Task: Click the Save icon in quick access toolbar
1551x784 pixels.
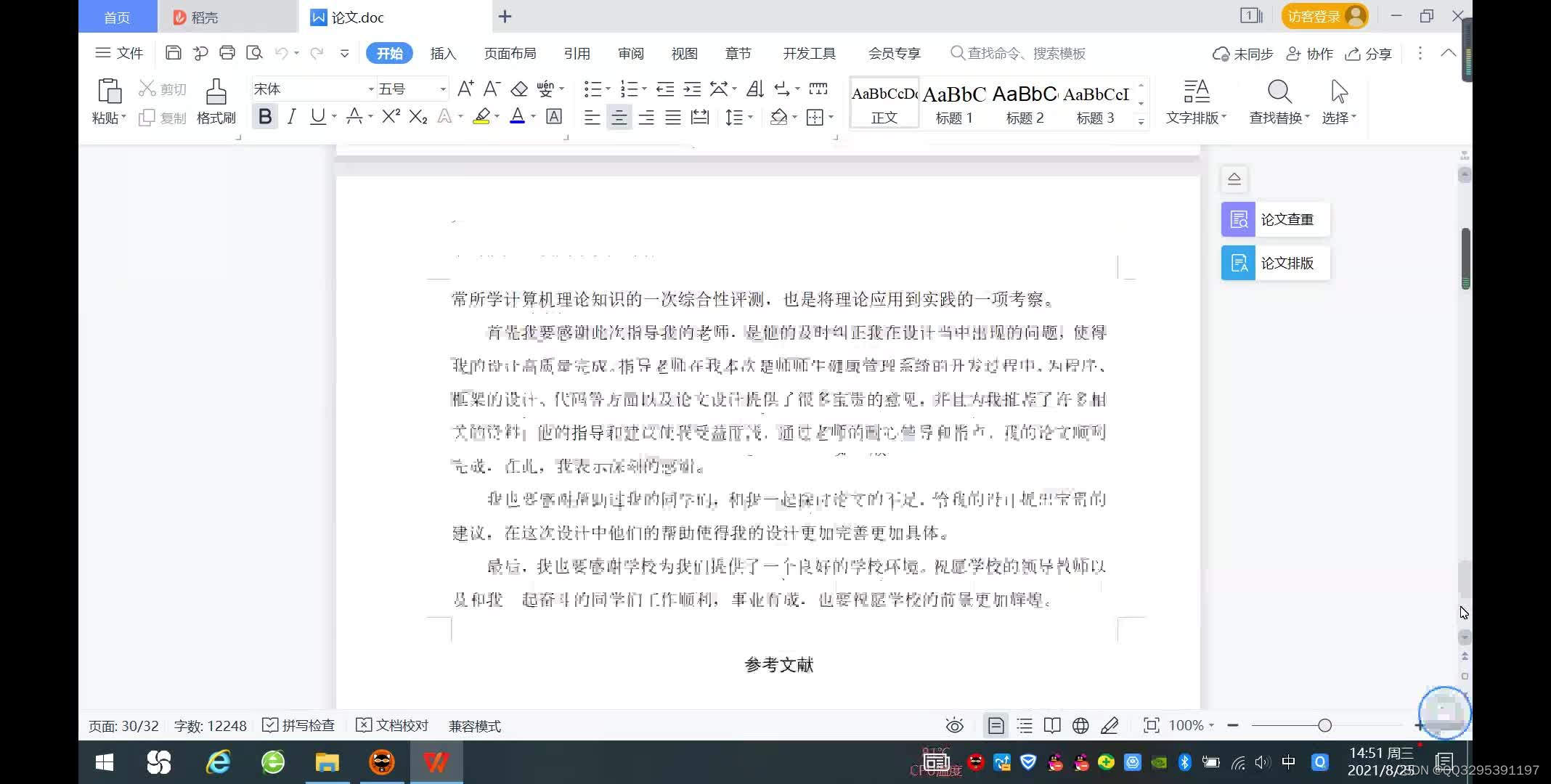Action: tap(173, 53)
